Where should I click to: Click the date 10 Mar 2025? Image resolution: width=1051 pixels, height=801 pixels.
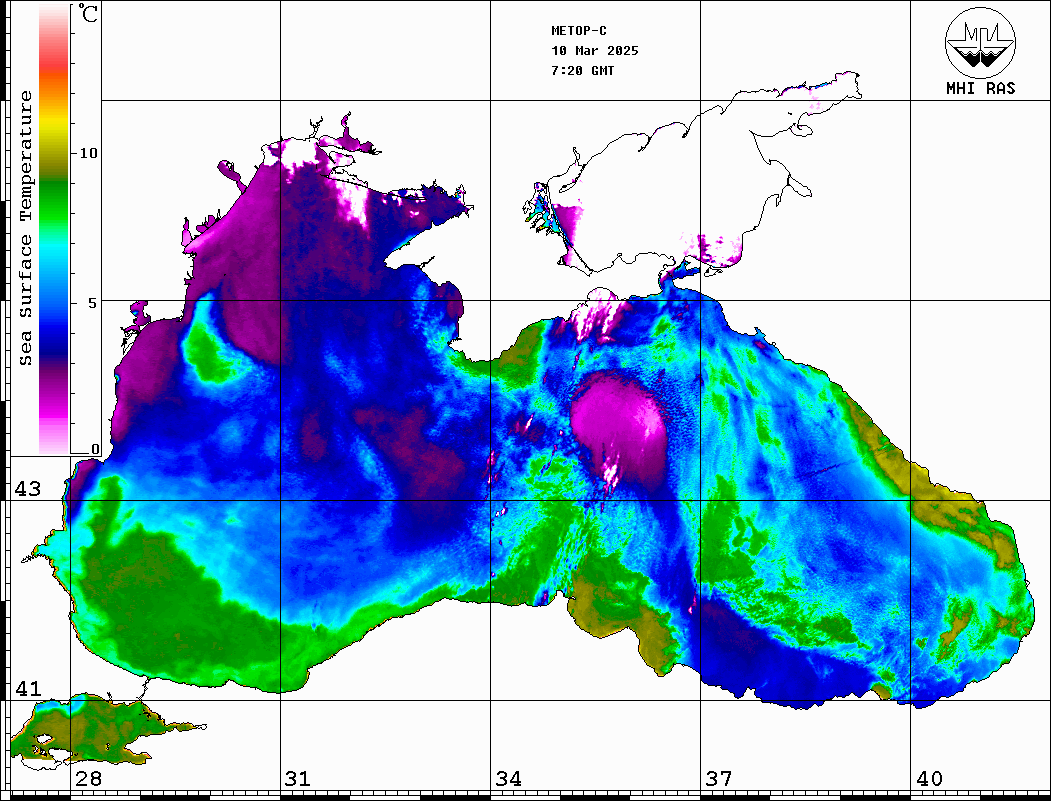[x=595, y=51]
